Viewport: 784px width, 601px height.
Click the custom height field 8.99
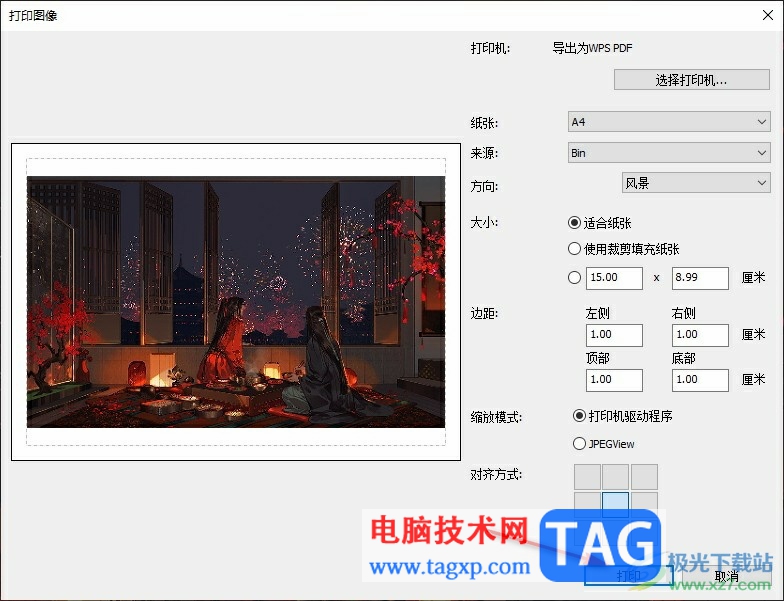click(700, 278)
